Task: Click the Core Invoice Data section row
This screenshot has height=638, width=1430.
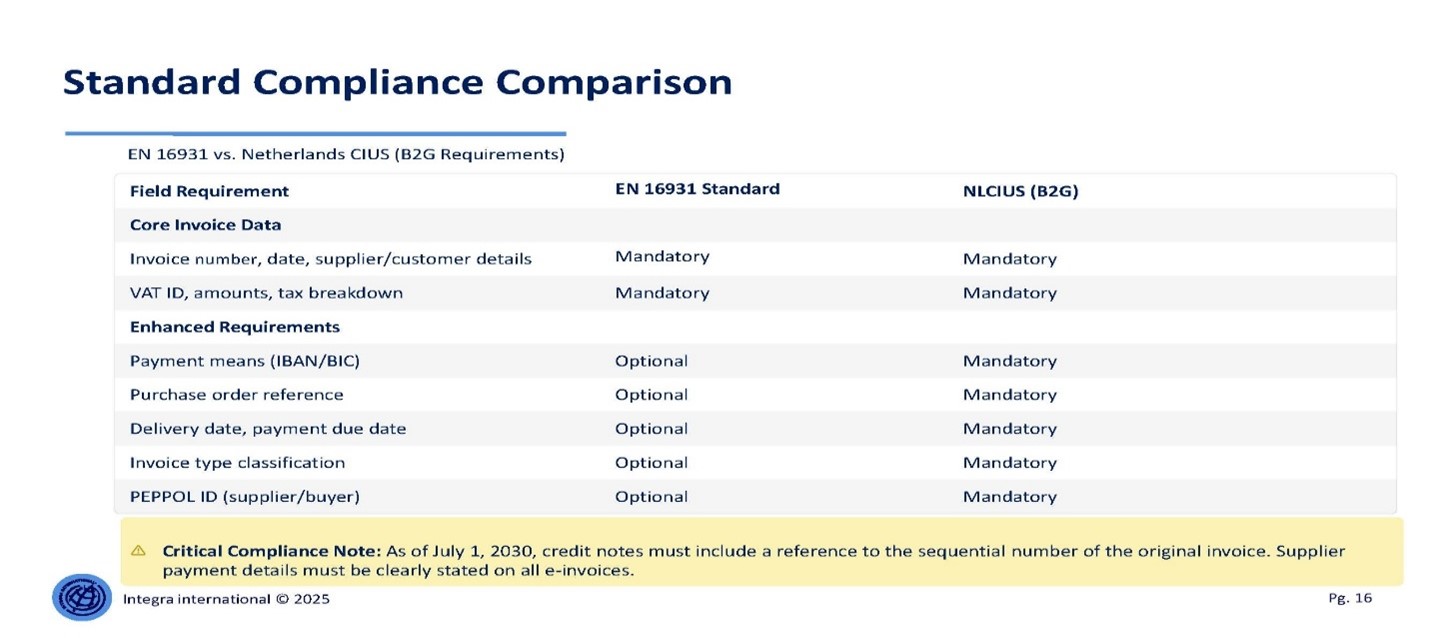Action: (205, 225)
